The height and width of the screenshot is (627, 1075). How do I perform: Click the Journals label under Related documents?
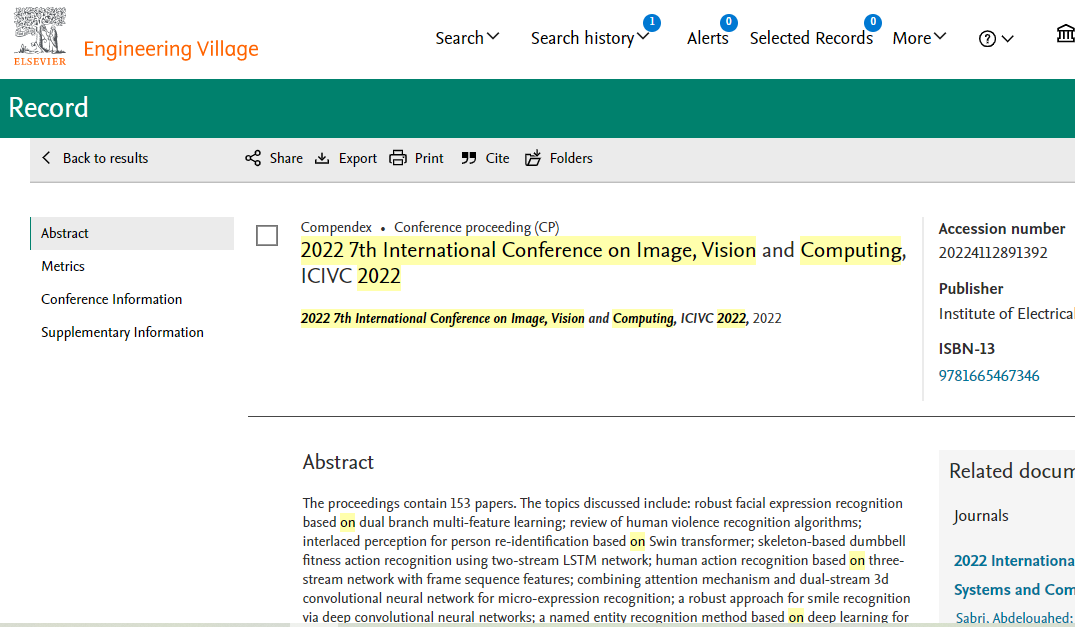980,516
